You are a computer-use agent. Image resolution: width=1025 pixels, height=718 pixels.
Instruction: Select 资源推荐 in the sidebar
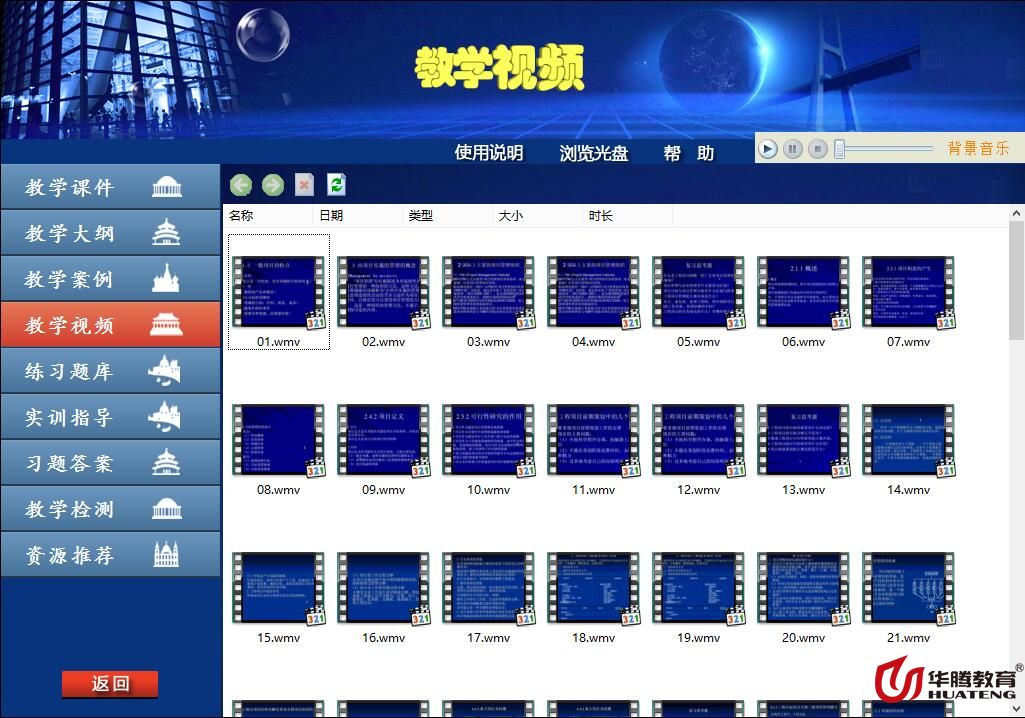click(x=110, y=555)
